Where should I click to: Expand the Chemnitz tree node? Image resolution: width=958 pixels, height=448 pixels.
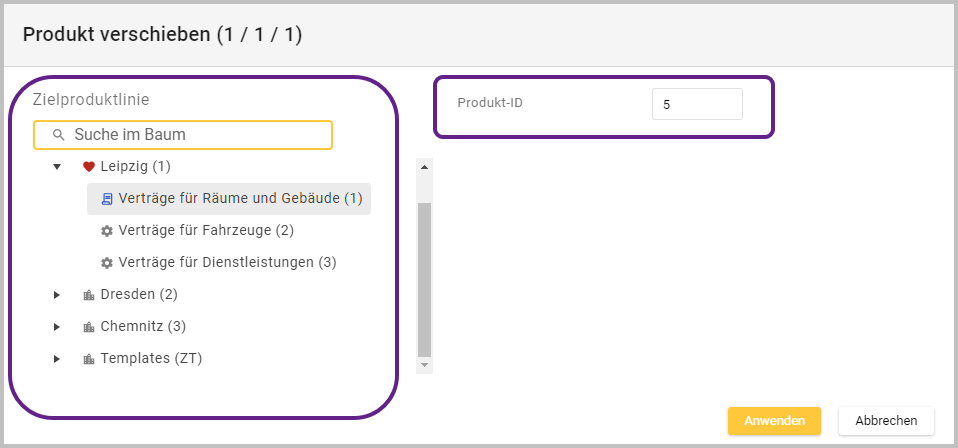pos(57,327)
